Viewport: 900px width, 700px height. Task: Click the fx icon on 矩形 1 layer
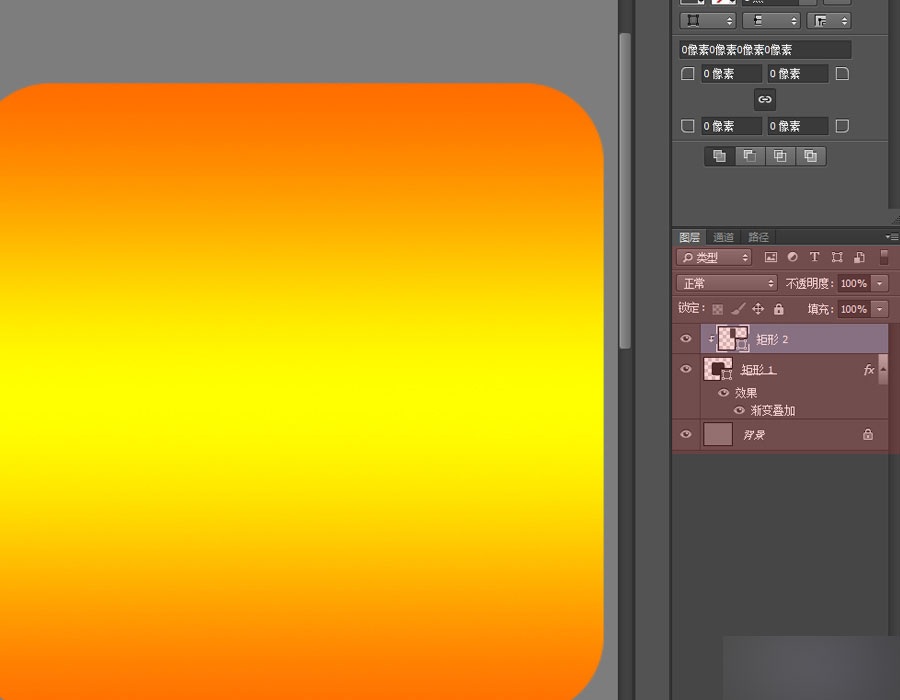[868, 370]
